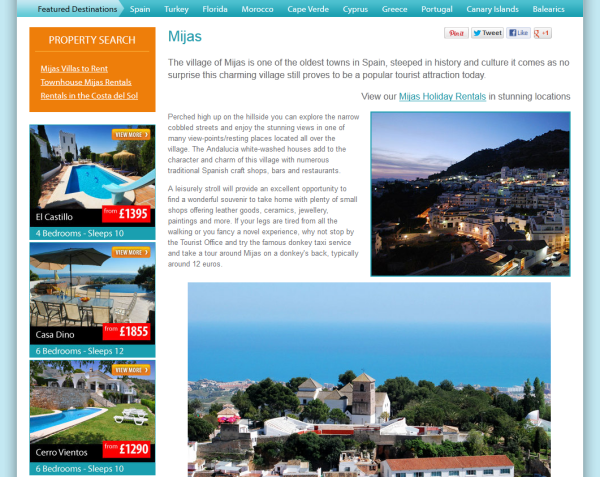View the El Castillo villa photo
The width and height of the screenshot is (600, 477).
[92, 167]
